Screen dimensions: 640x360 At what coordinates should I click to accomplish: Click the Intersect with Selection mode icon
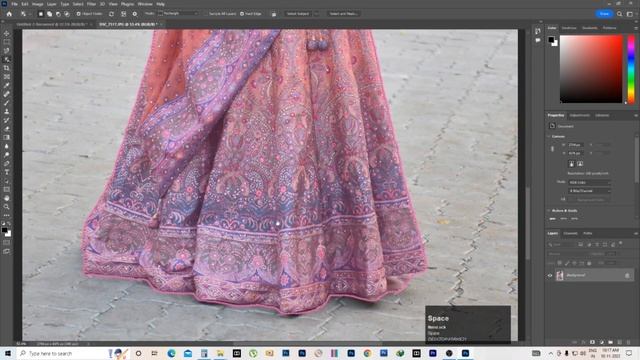[x=67, y=14]
